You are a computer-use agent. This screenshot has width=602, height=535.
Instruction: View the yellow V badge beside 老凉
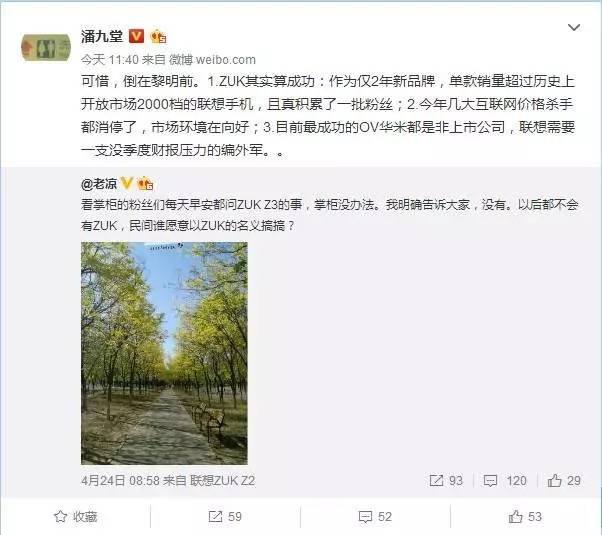coord(126,183)
